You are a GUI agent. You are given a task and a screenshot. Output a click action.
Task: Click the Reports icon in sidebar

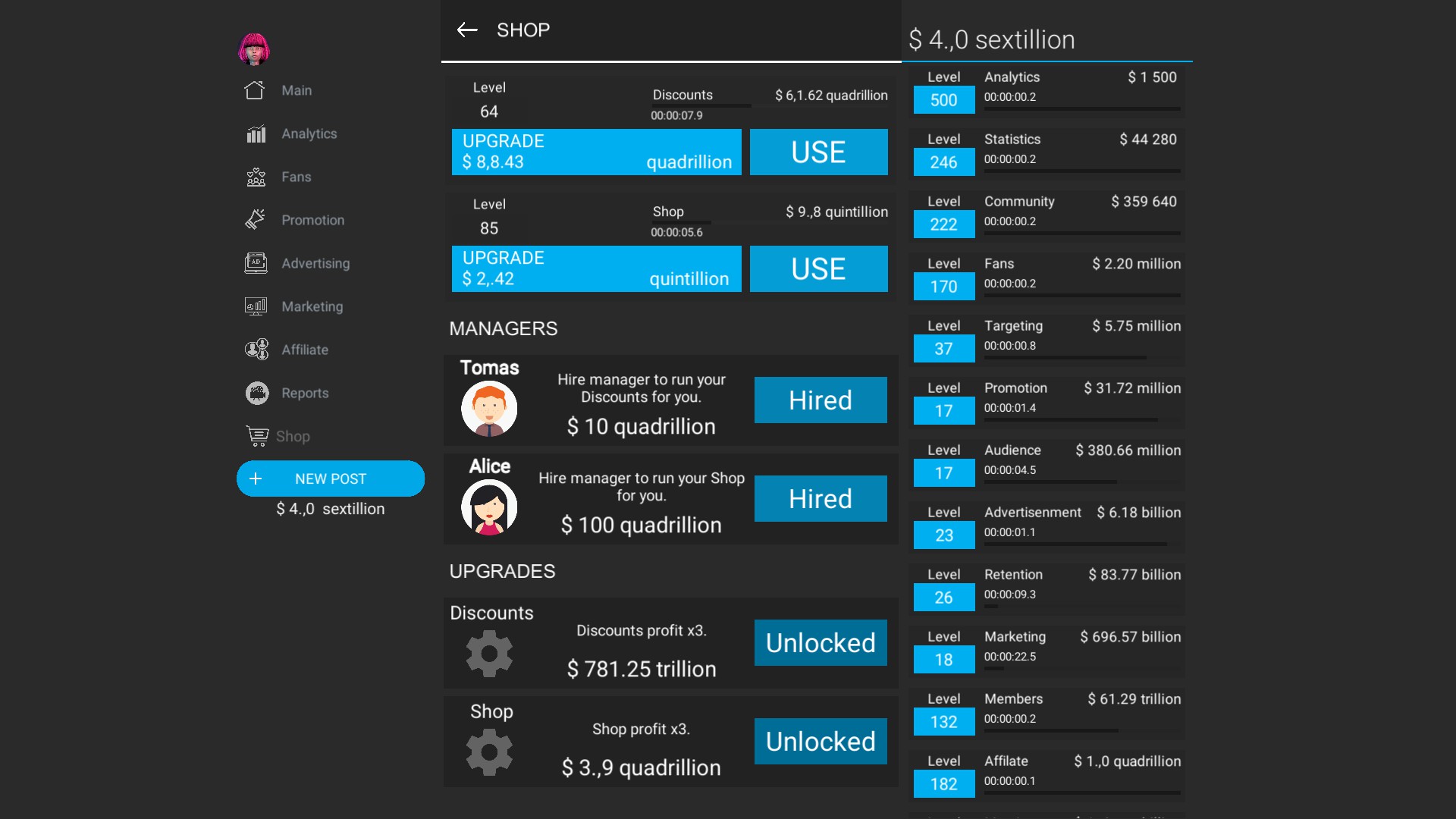tap(257, 393)
